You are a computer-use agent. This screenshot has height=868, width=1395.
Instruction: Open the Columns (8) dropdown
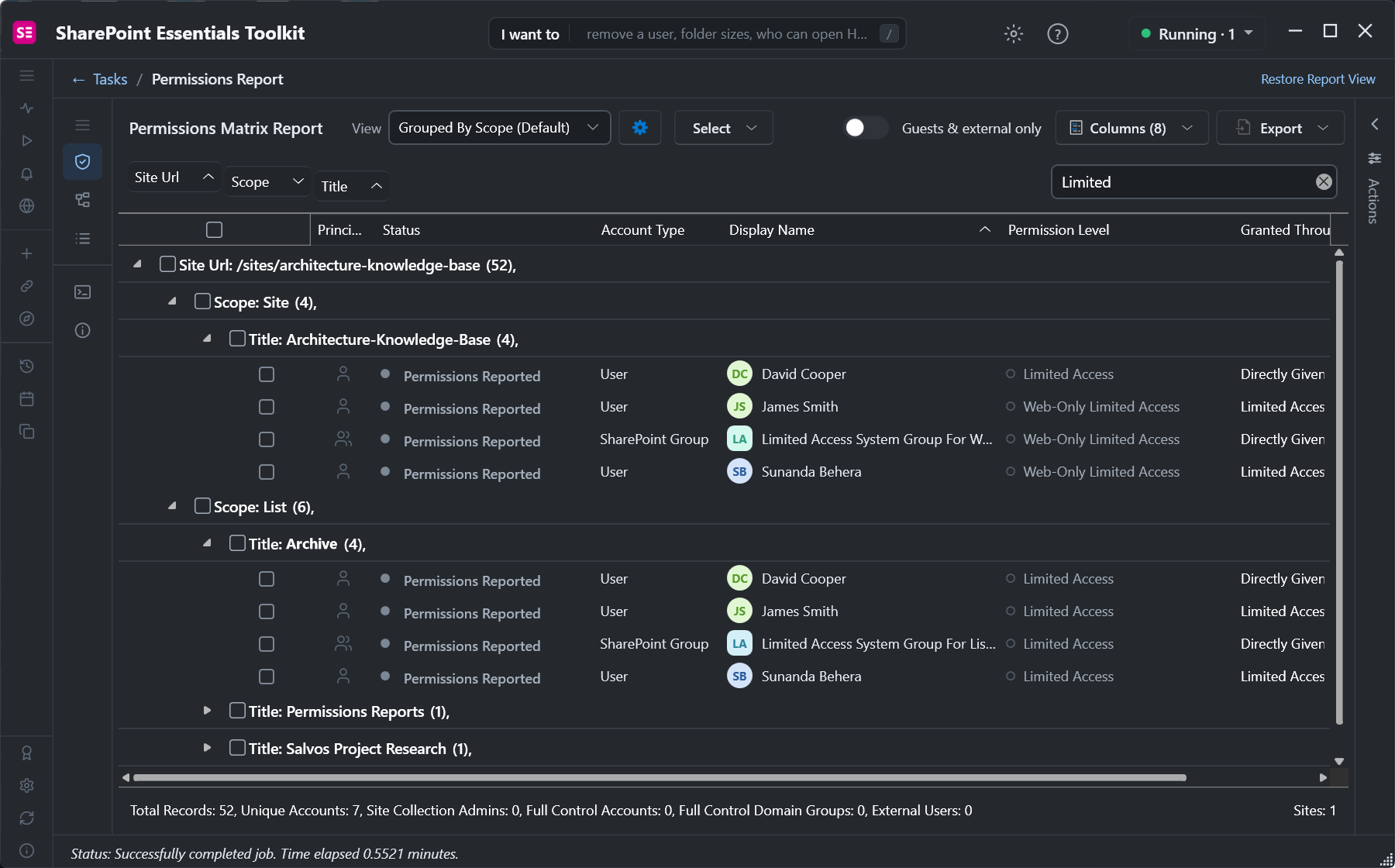(1131, 128)
